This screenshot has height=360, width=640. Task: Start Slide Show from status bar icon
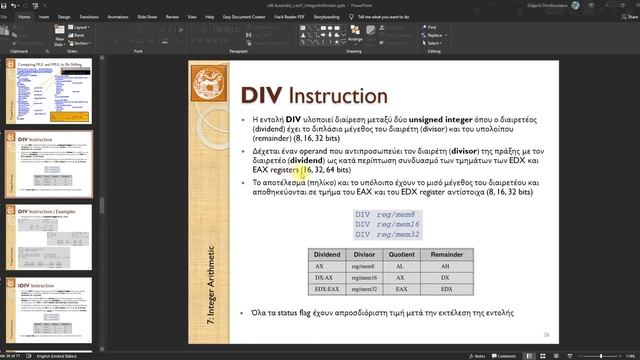click(x=570, y=356)
